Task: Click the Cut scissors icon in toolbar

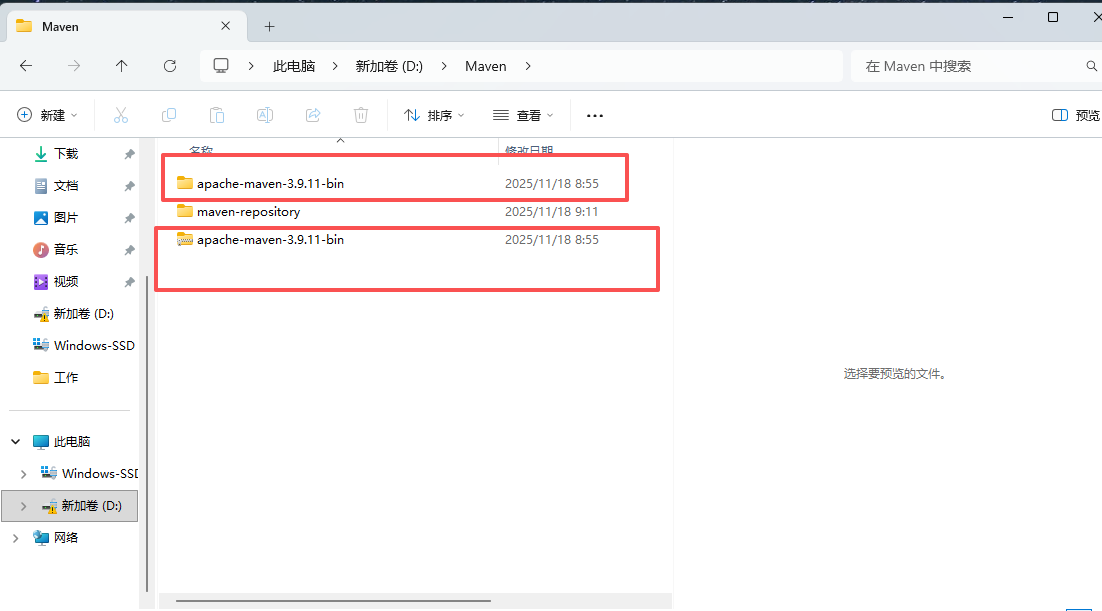Action: click(x=121, y=115)
